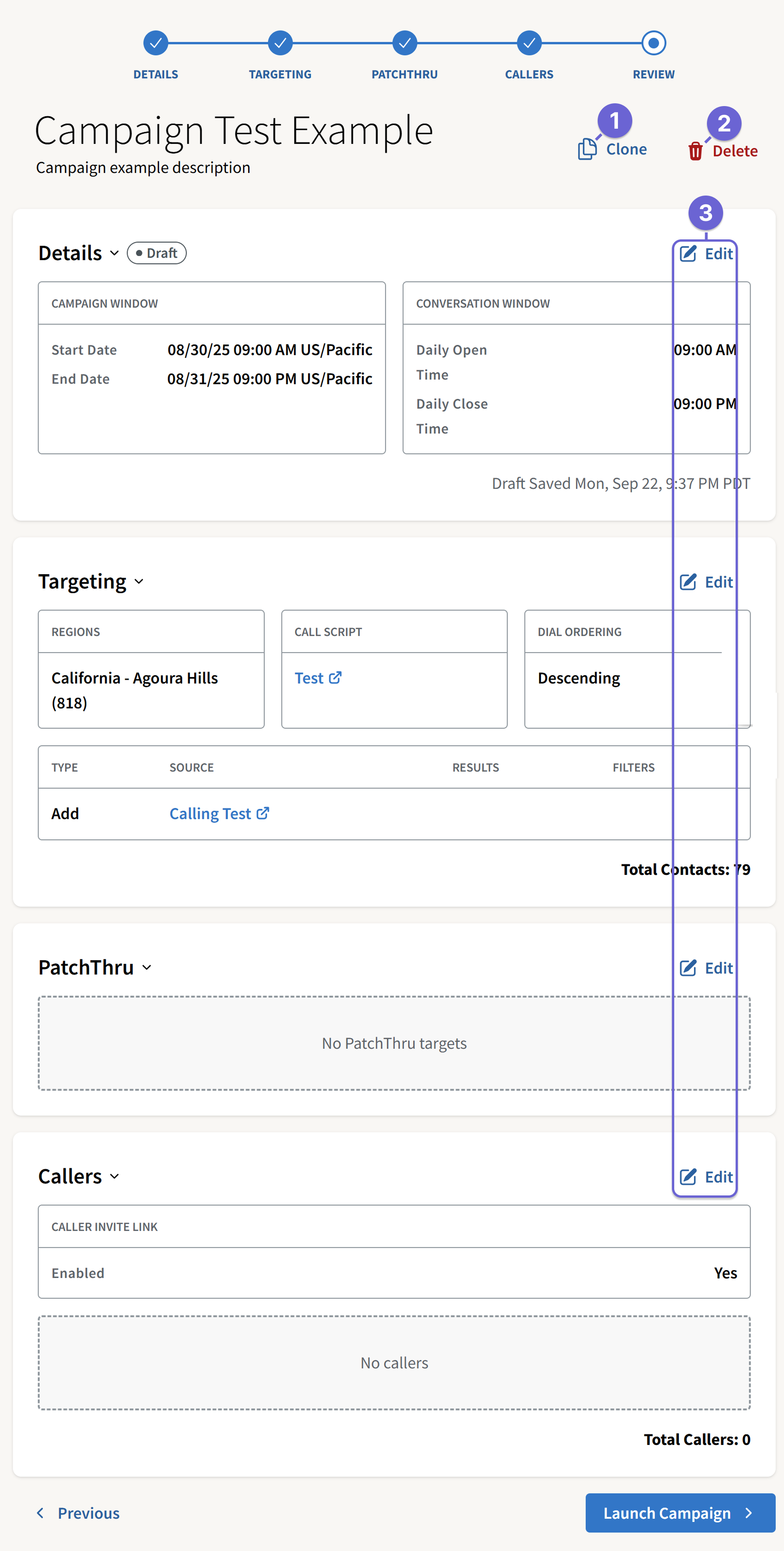The width and height of the screenshot is (784, 1551).
Task: Click the Launch Campaign button
Action: click(680, 1513)
